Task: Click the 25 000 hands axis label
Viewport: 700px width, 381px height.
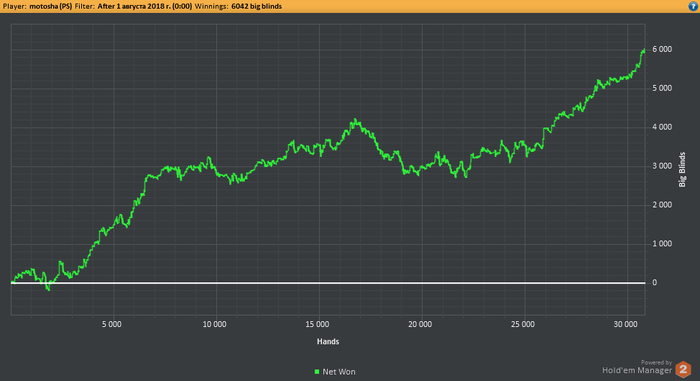Action: [x=523, y=324]
